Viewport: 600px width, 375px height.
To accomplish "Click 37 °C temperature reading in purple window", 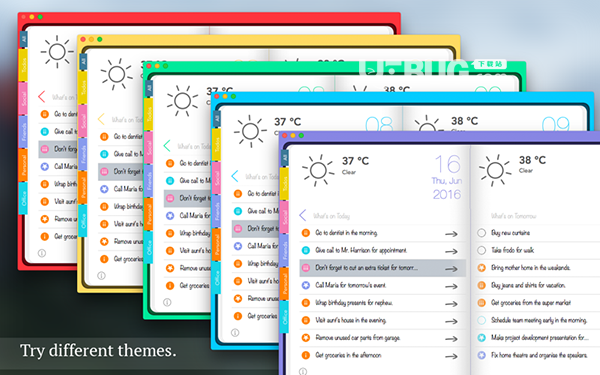I will [355, 161].
